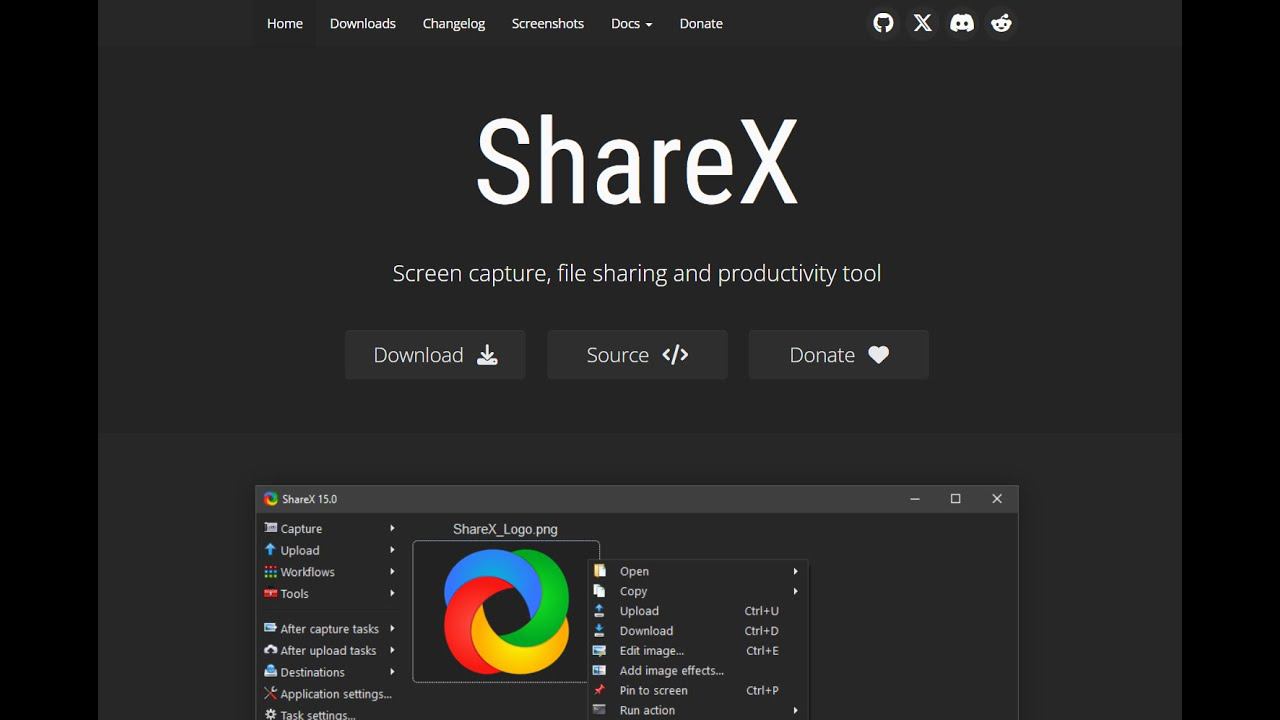Expand the After upload tasks submenu arrow
This screenshot has width=1280, height=720.
[392, 650]
